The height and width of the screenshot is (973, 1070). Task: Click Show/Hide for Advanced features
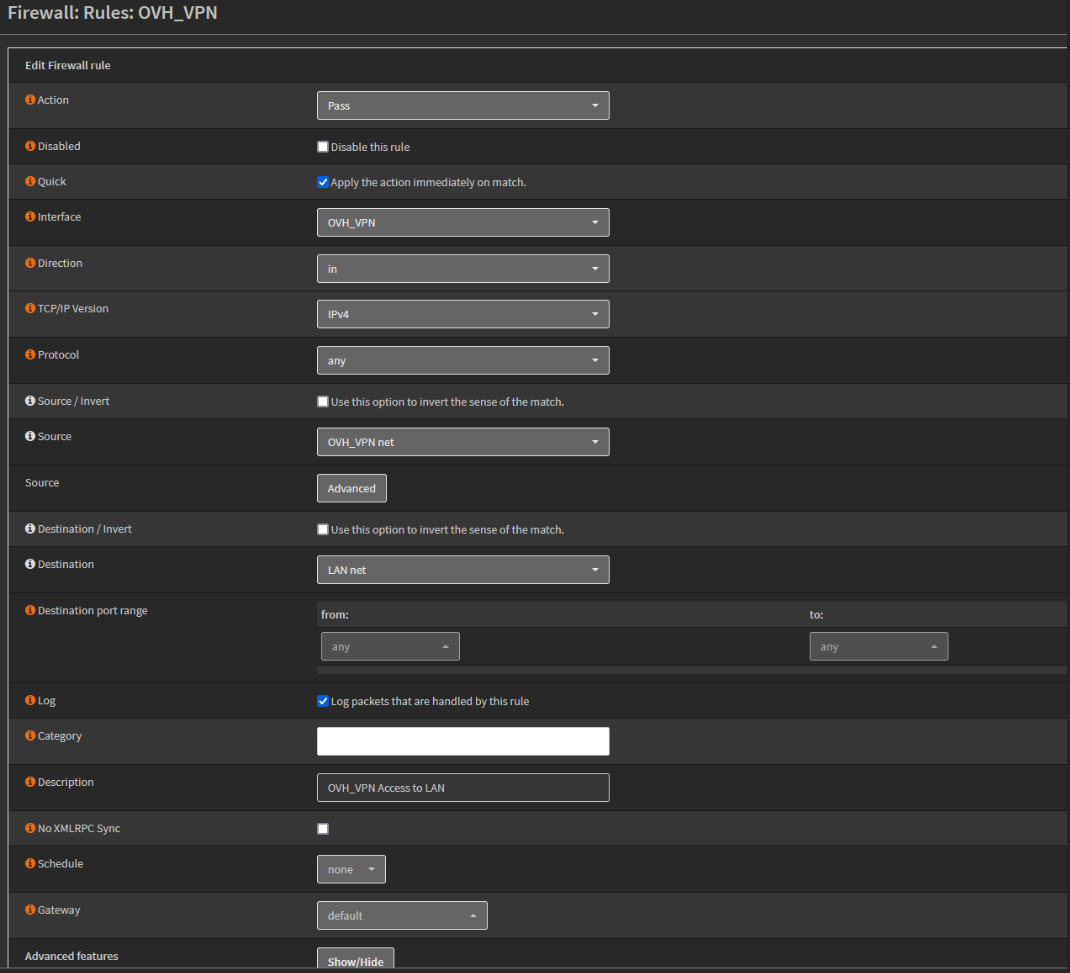click(356, 961)
